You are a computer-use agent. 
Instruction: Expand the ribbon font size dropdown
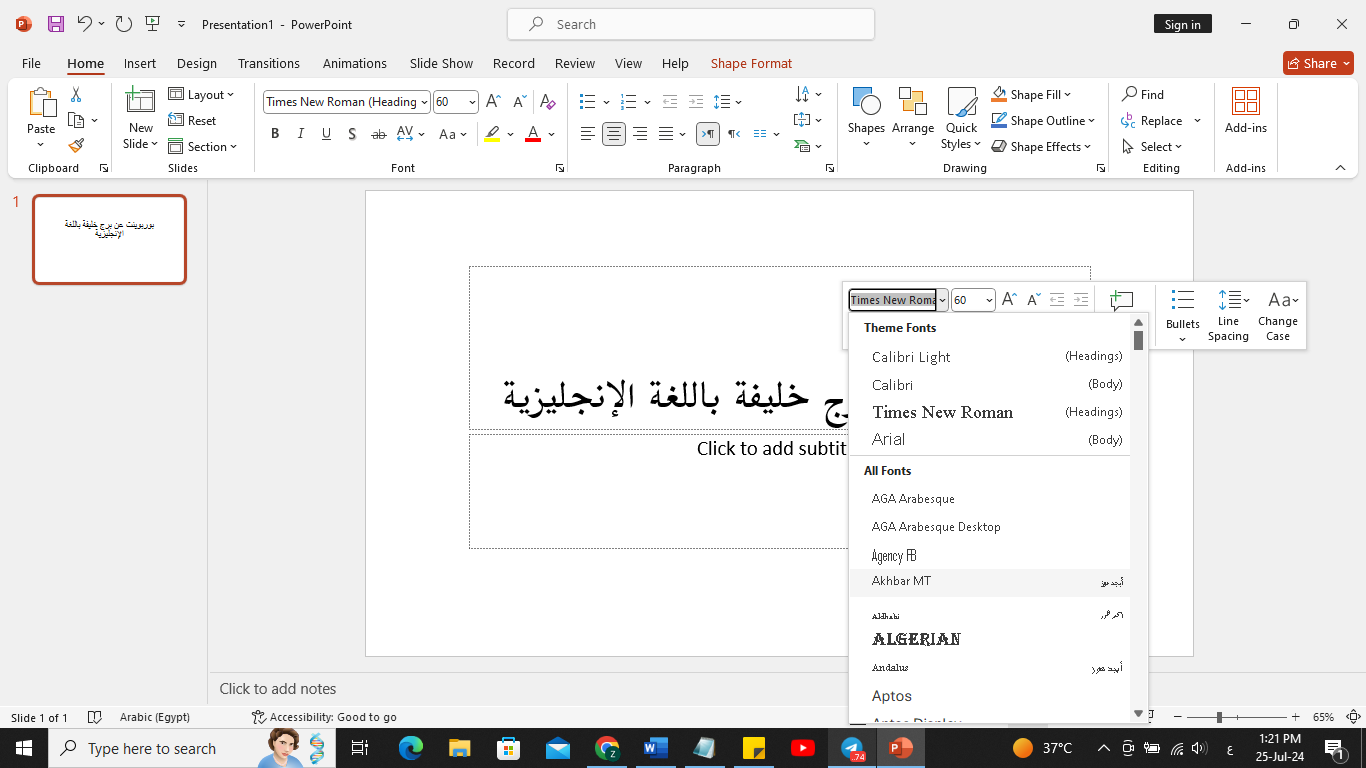click(x=471, y=102)
